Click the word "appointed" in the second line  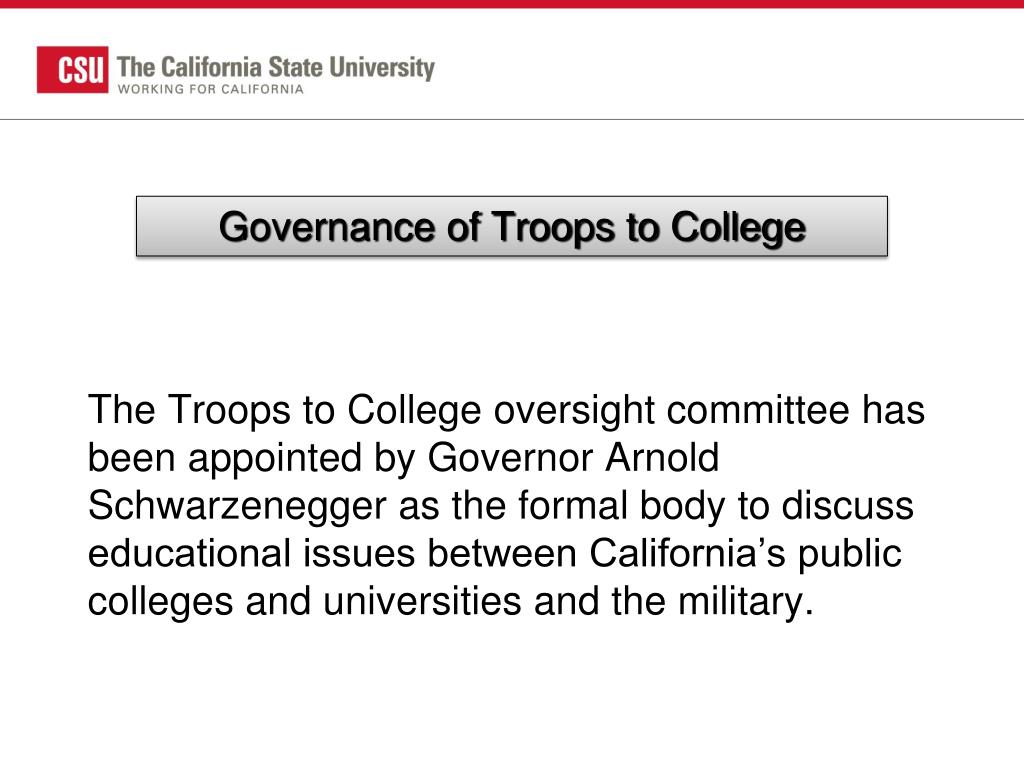pos(275,460)
